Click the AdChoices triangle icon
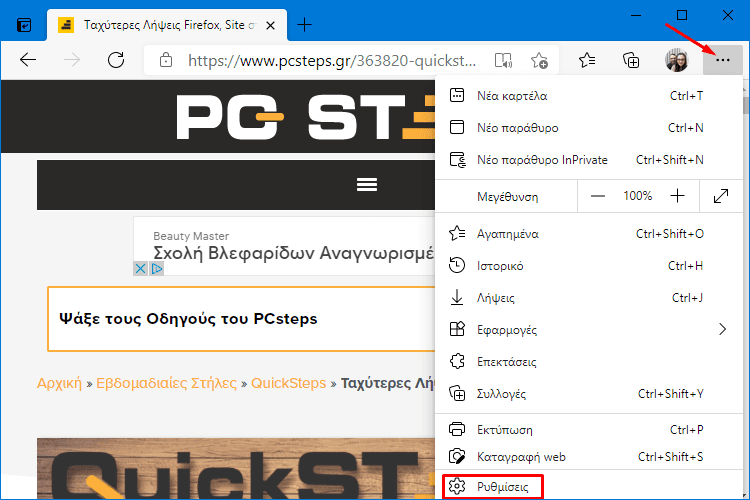Image resolution: width=750 pixels, height=500 pixels. pyautogui.click(x=156, y=268)
